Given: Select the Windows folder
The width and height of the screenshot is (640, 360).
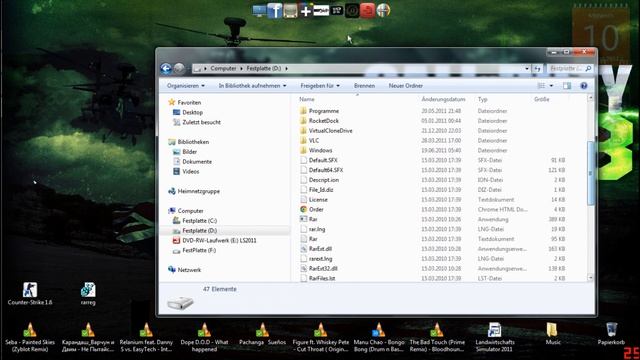Looking at the screenshot, I should pyautogui.click(x=320, y=150).
